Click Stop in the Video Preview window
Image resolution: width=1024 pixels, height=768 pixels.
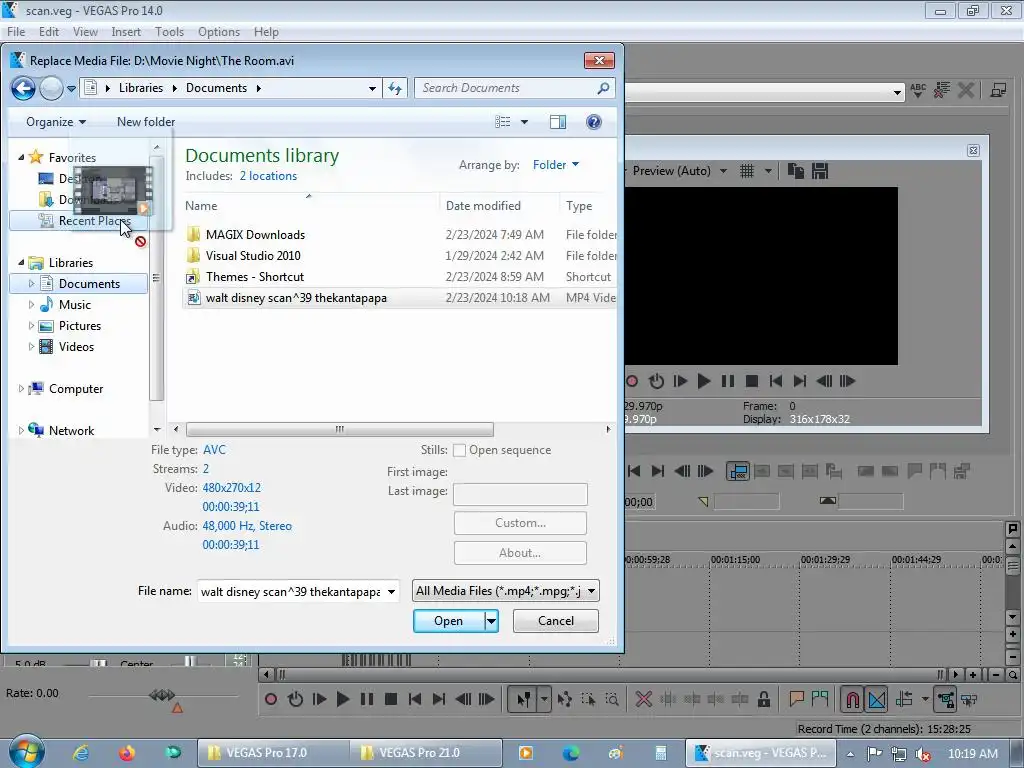tap(752, 381)
